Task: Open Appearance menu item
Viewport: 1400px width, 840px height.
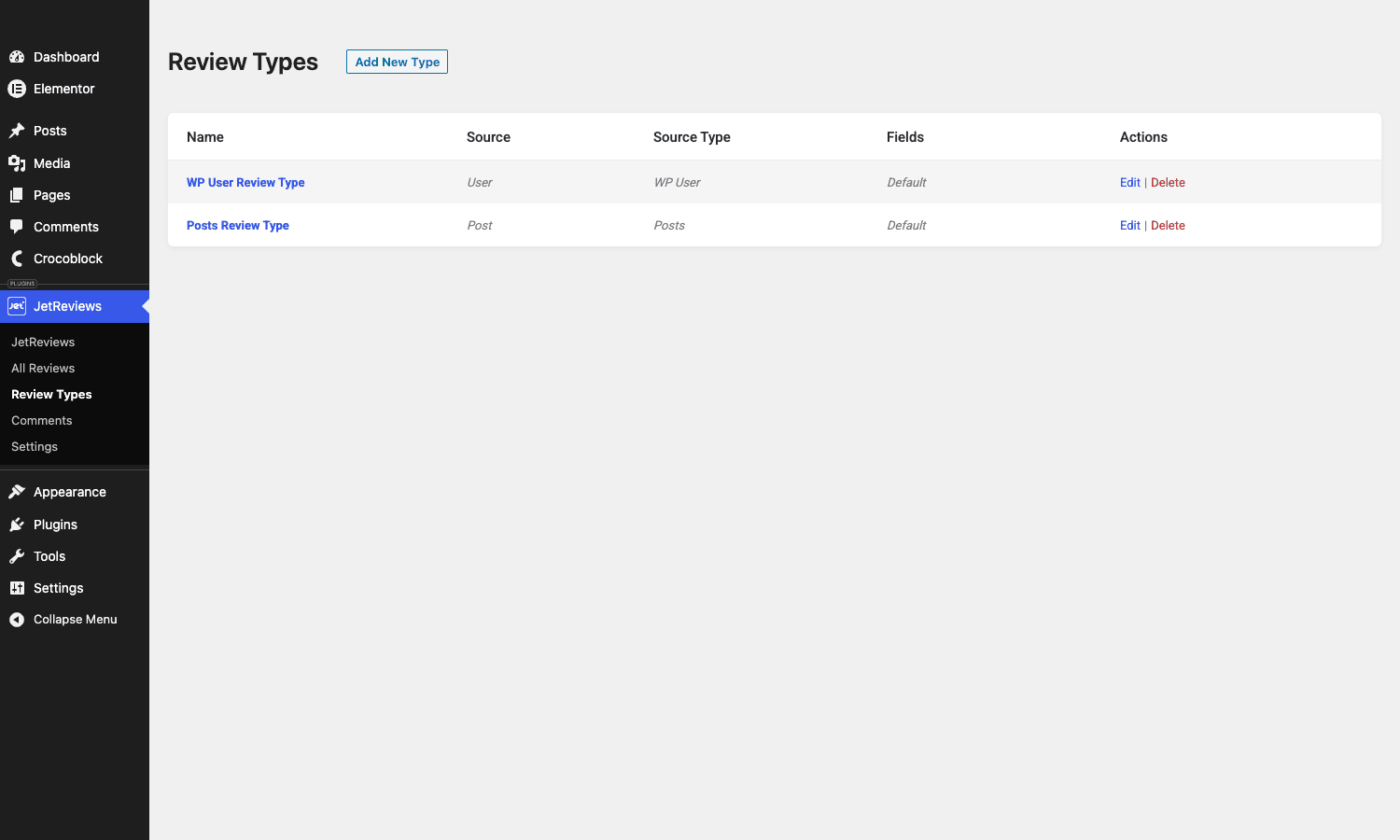Action: (x=70, y=492)
